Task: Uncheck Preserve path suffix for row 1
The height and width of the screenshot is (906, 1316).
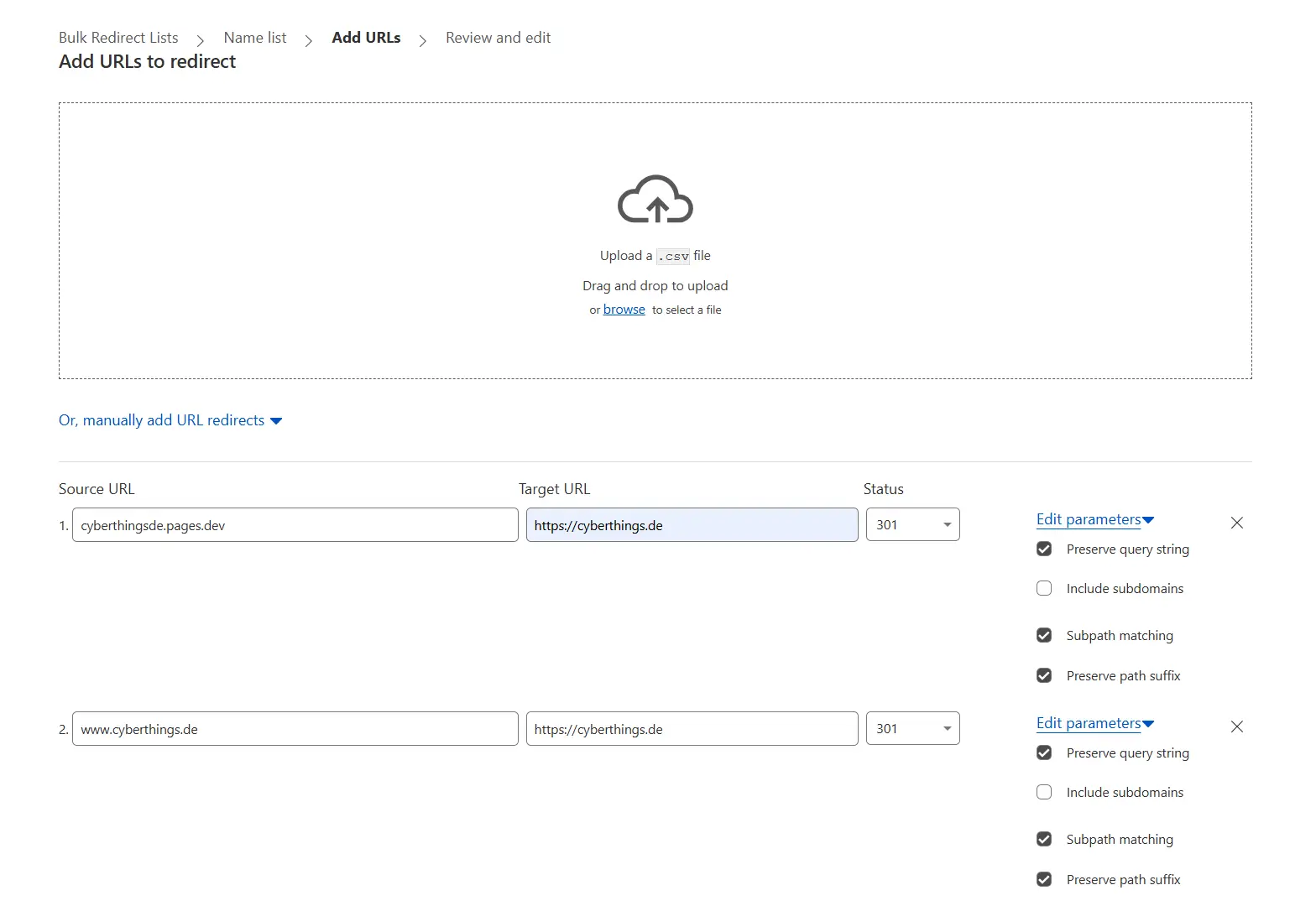Action: [1044, 675]
